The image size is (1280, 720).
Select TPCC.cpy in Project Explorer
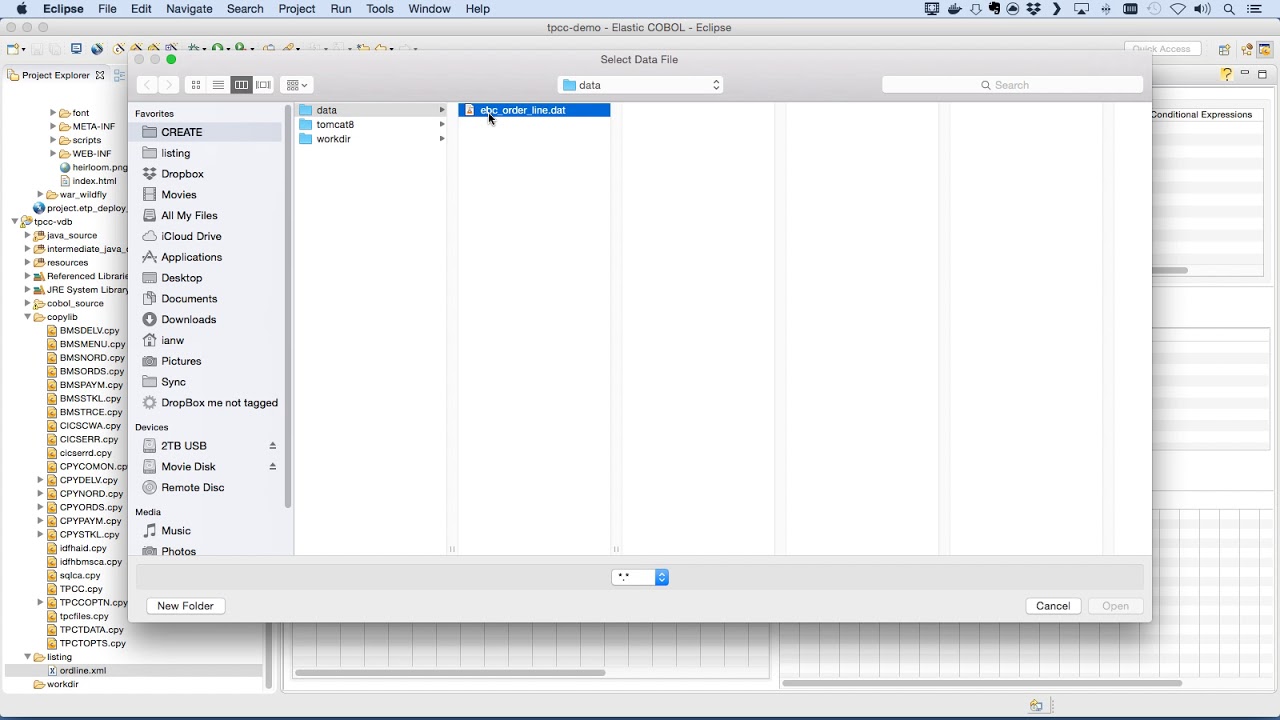pos(81,589)
